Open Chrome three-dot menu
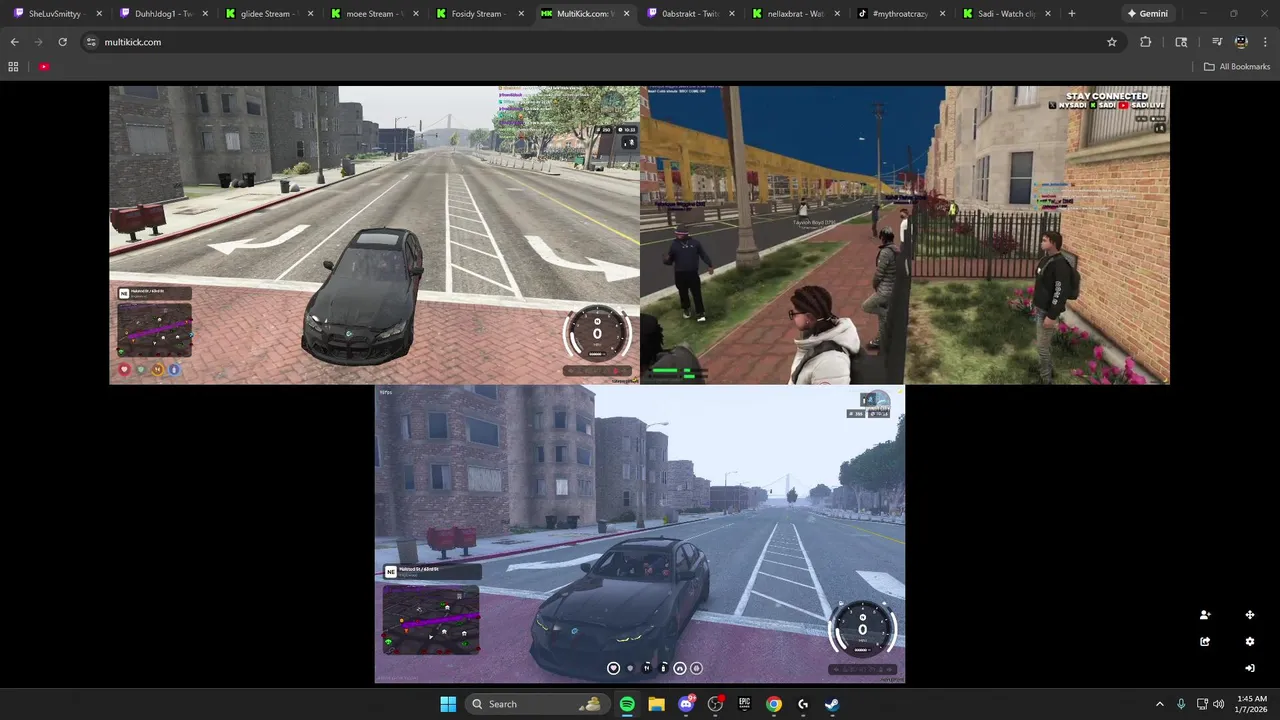The image size is (1280, 720). [x=1265, y=42]
